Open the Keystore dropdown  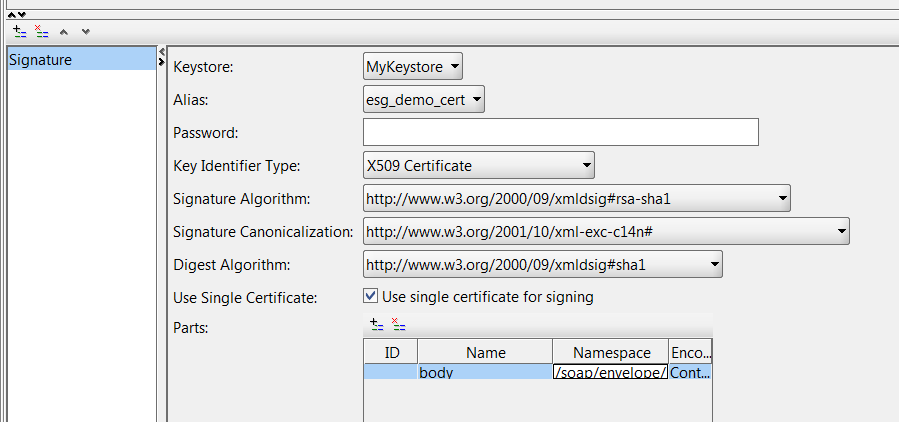pyautogui.click(x=413, y=67)
